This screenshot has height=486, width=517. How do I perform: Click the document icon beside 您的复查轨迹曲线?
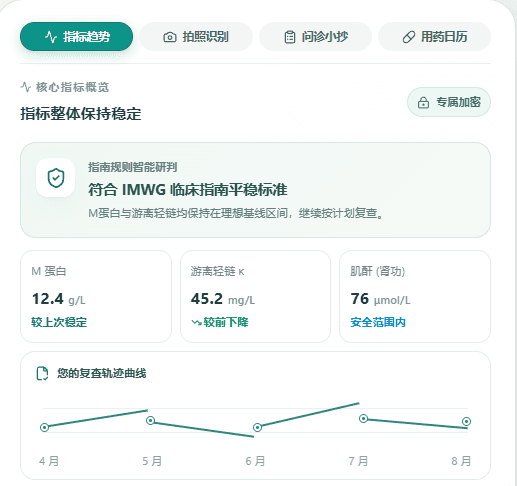[x=42, y=373]
